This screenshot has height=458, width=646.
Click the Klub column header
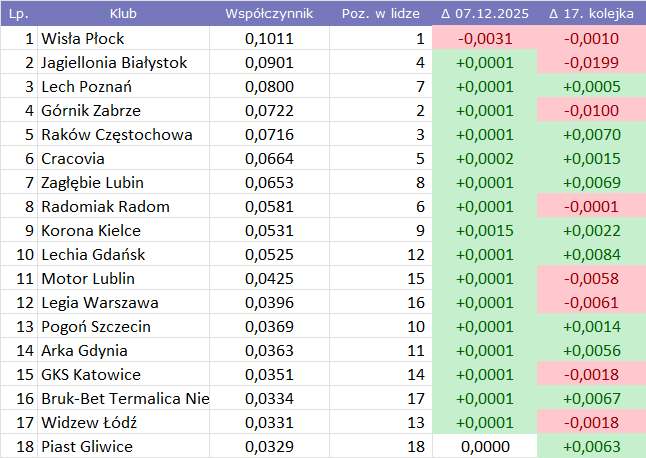point(123,14)
